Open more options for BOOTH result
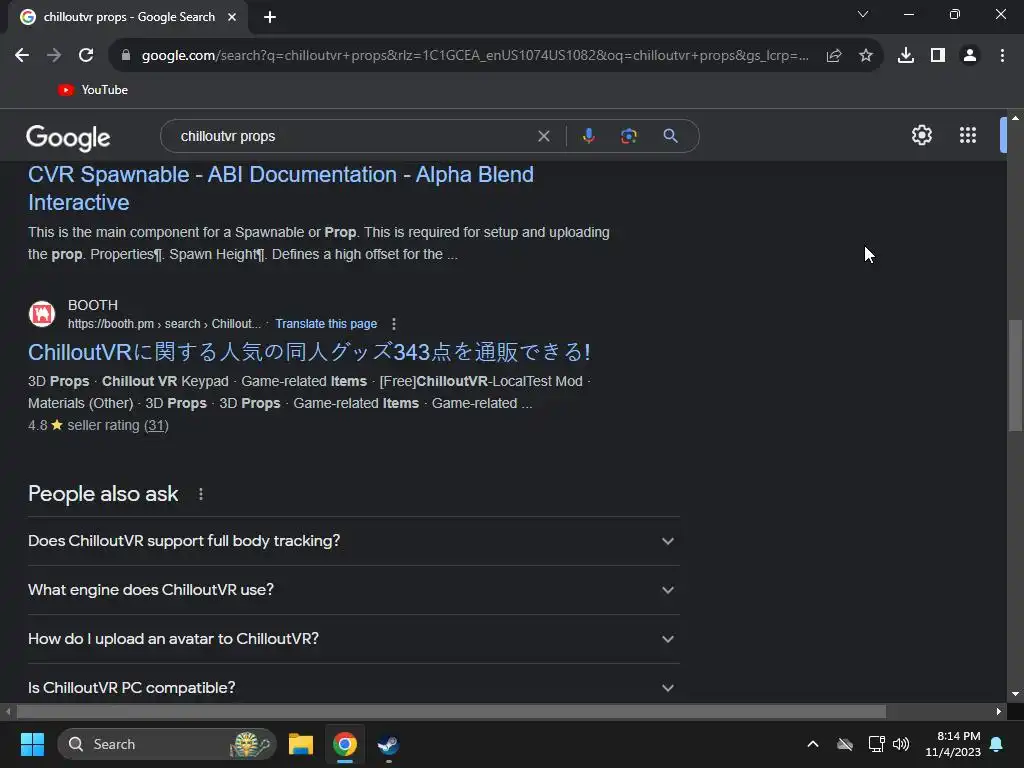Image resolution: width=1024 pixels, height=768 pixels. [x=393, y=324]
